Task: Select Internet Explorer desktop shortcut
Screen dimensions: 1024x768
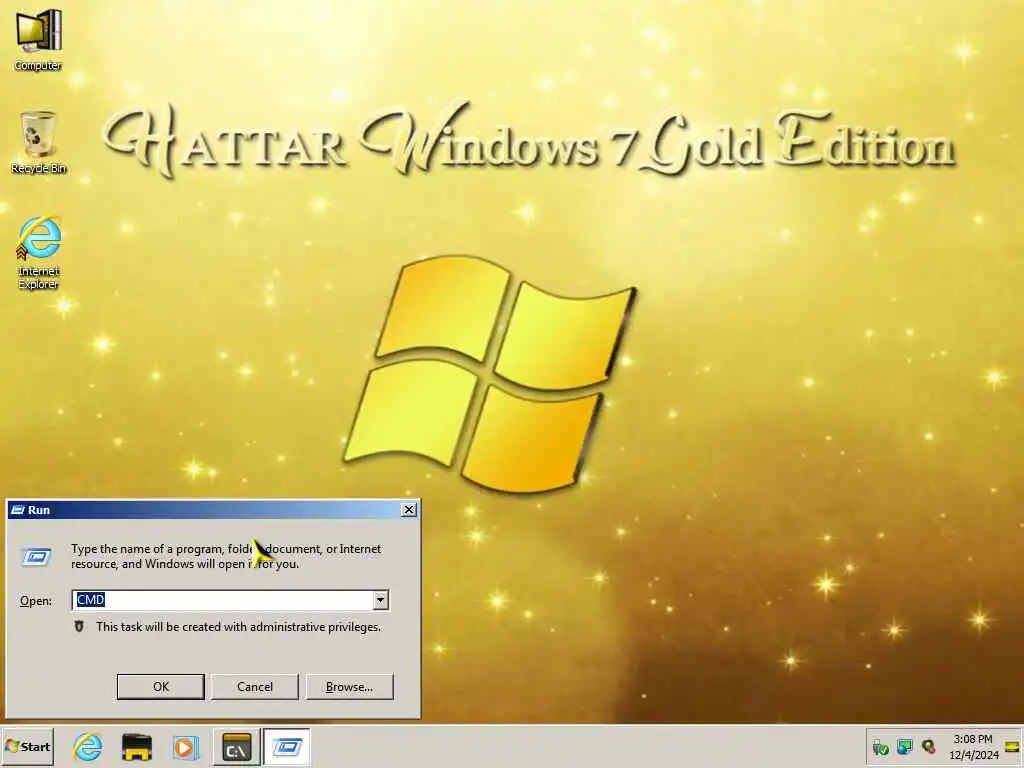Action: click(39, 252)
